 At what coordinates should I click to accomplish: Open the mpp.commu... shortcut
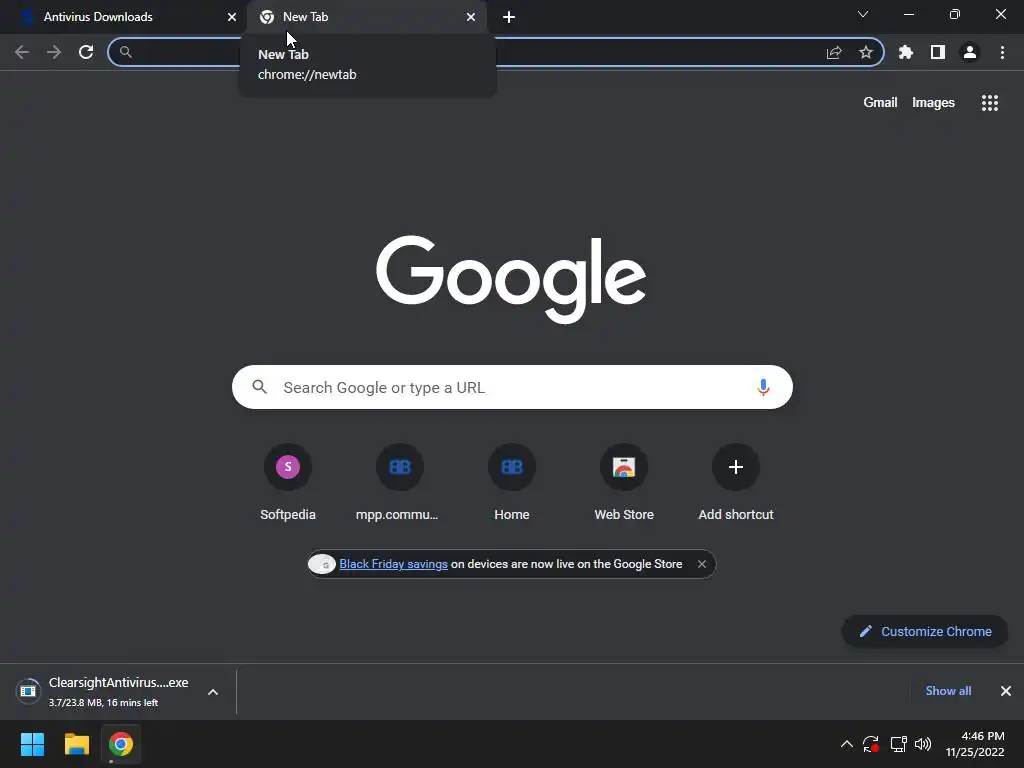[400, 483]
